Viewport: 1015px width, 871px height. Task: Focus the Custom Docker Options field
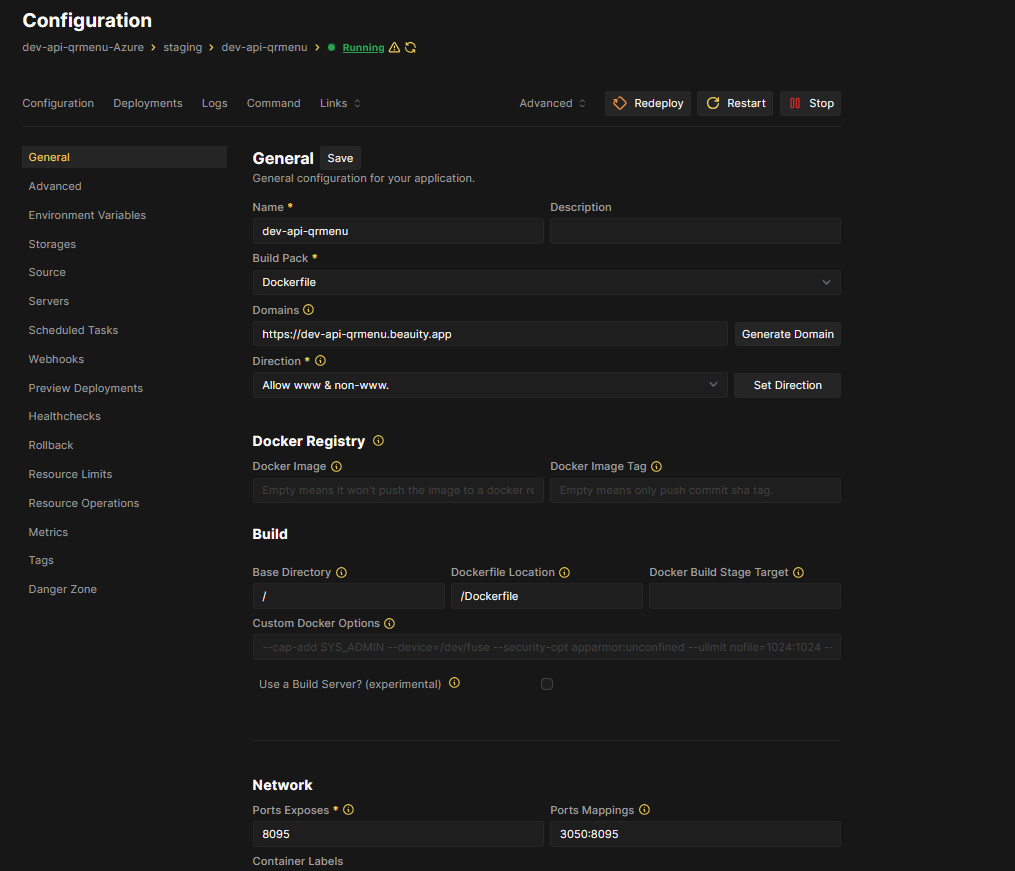click(546, 647)
